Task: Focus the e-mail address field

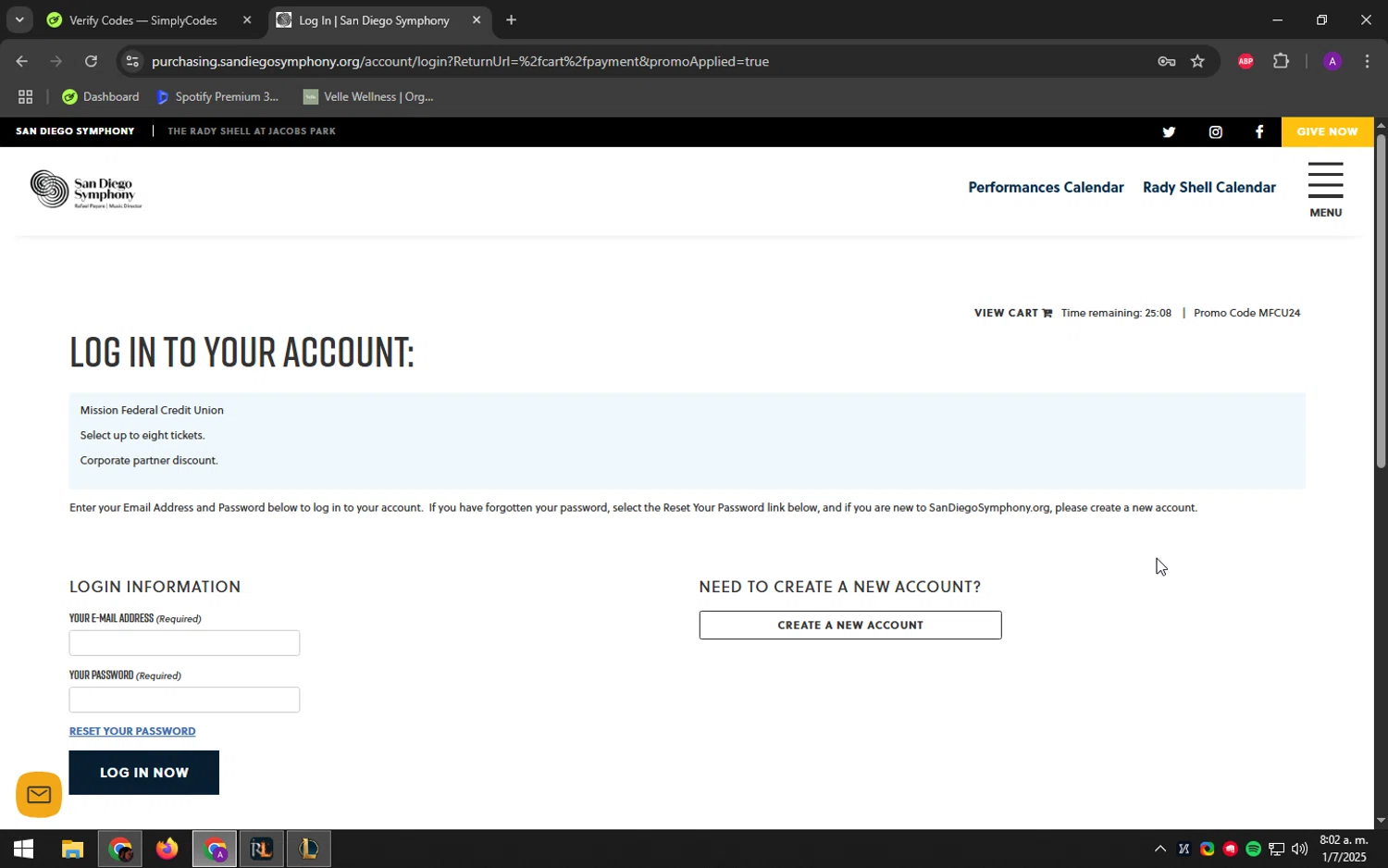Action: 184,643
